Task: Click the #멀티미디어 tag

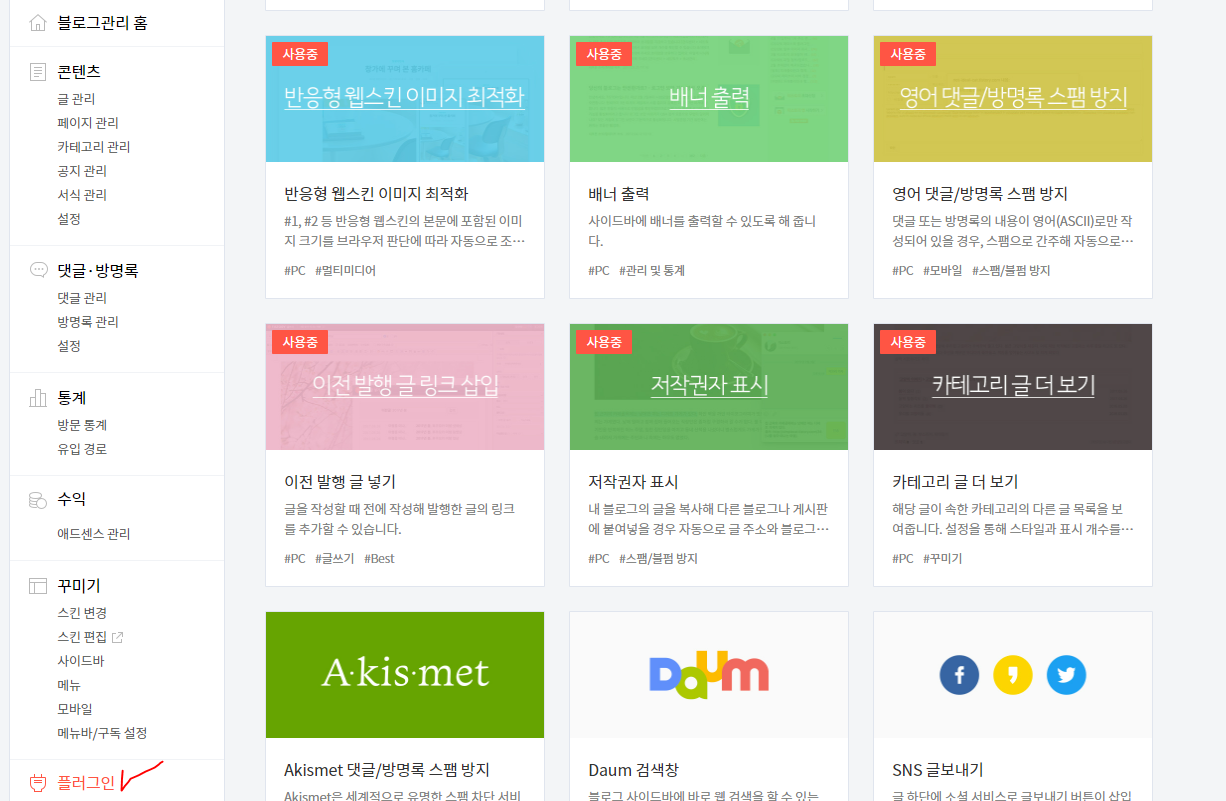Action: click(x=345, y=270)
